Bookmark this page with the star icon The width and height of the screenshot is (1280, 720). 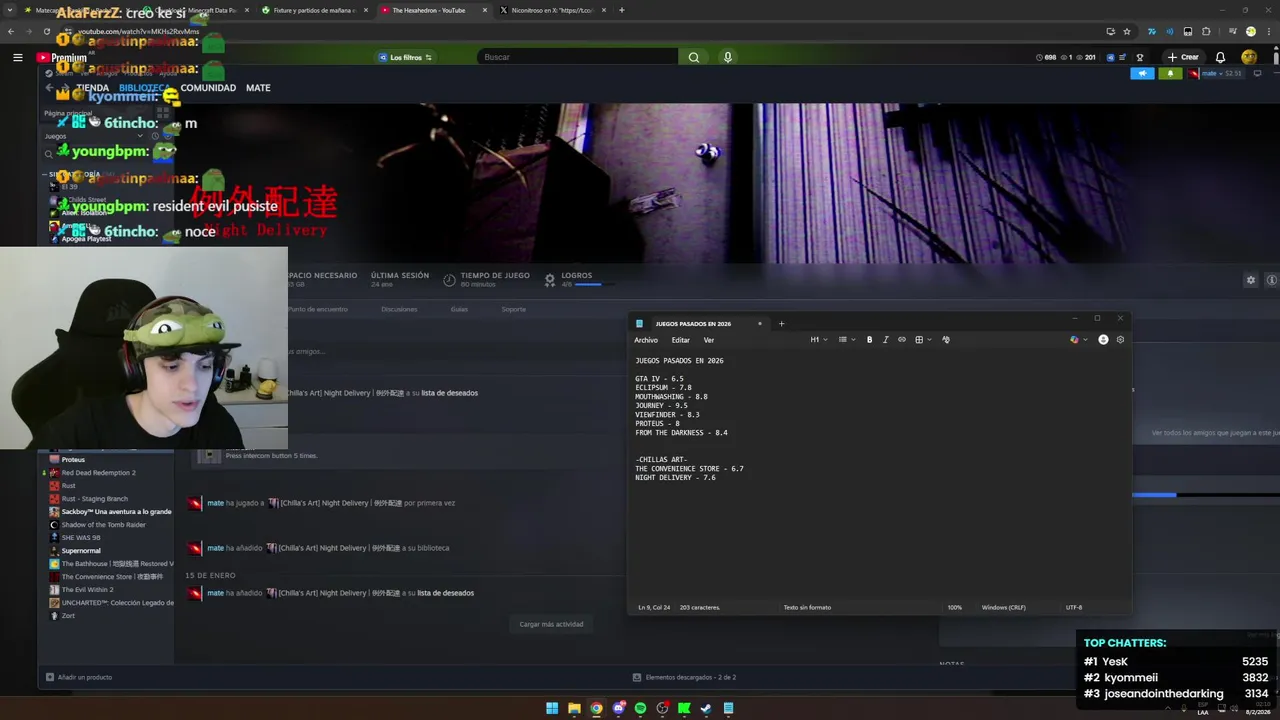click(1127, 31)
